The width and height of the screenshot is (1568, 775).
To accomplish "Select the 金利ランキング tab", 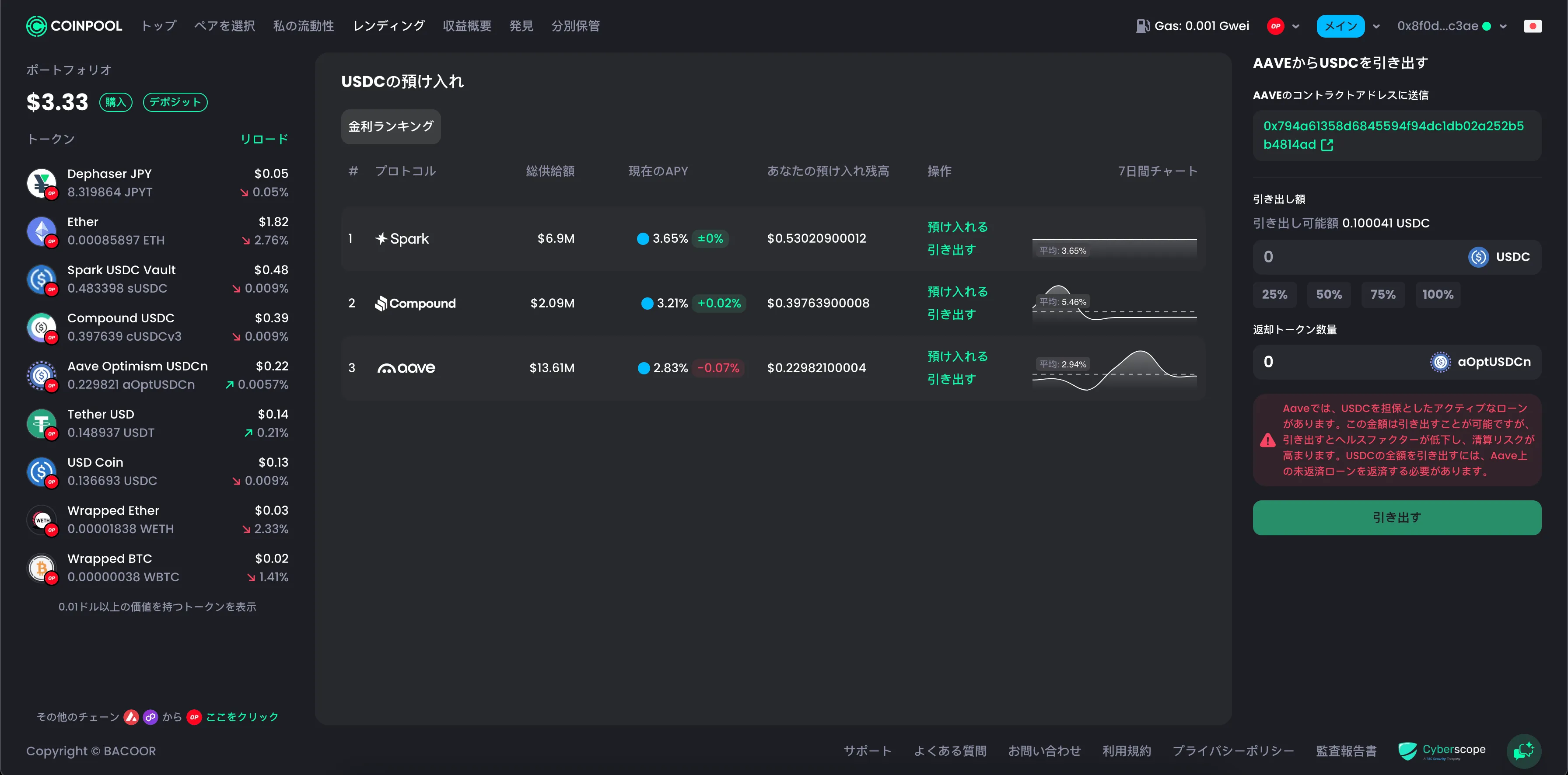I will [391, 126].
